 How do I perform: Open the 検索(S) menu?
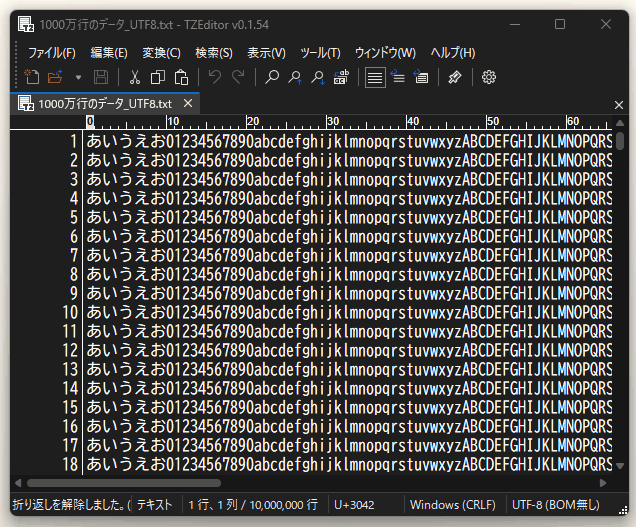[x=214, y=53]
